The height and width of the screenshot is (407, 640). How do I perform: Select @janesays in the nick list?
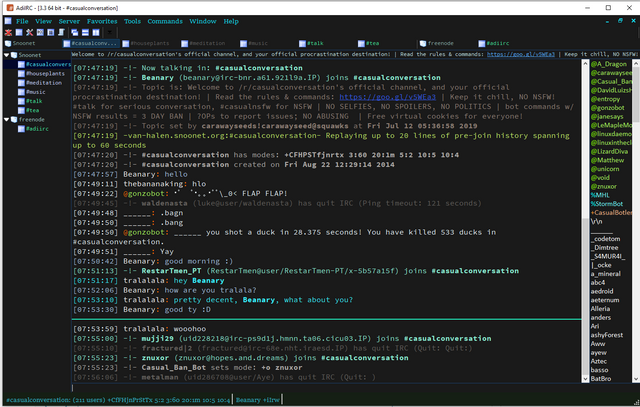[607, 116]
